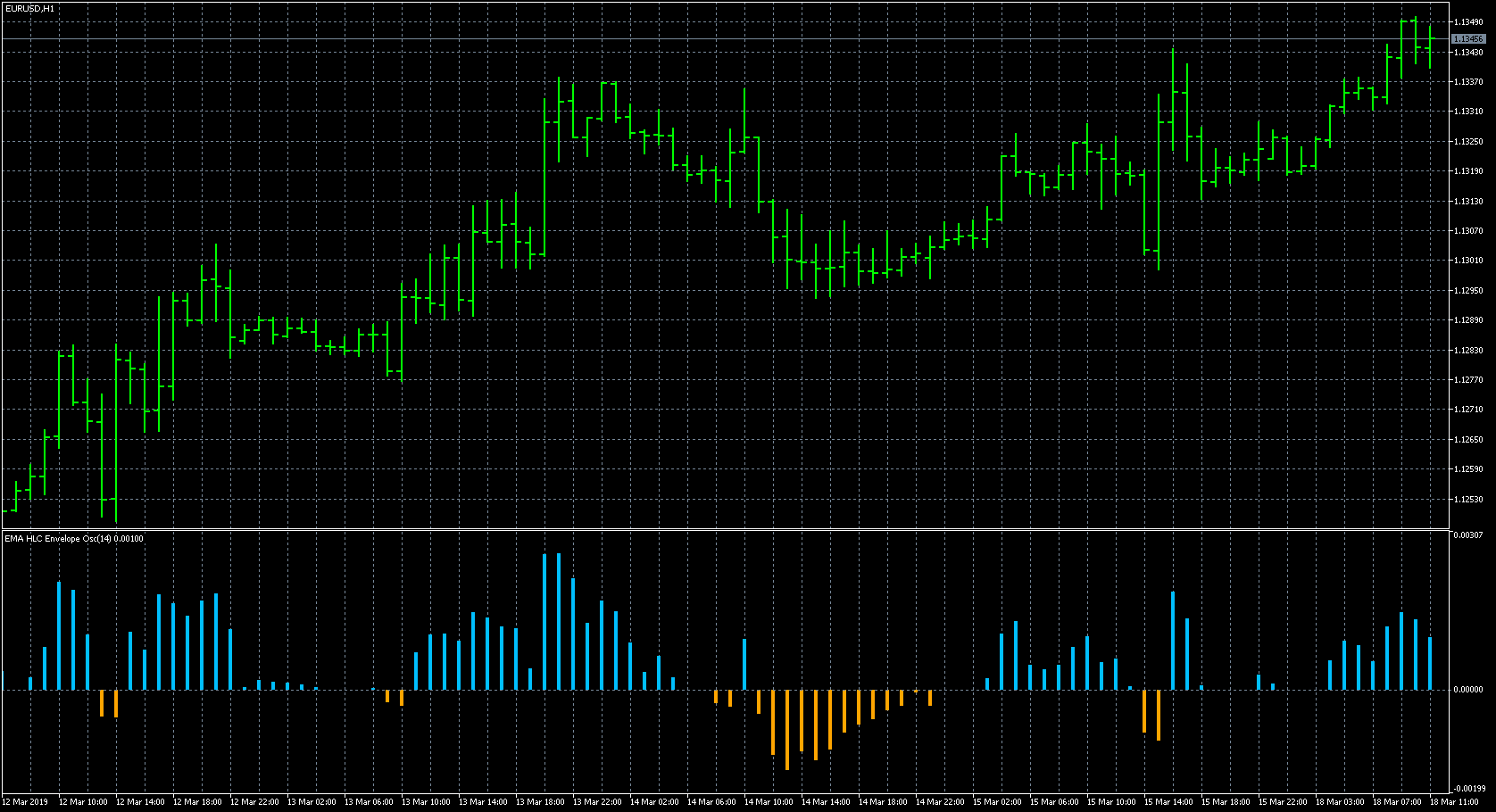Screen dimensions: 1496x812
Task: Click the 13 Mar 02:00 time axis label
Action: [312, 802]
